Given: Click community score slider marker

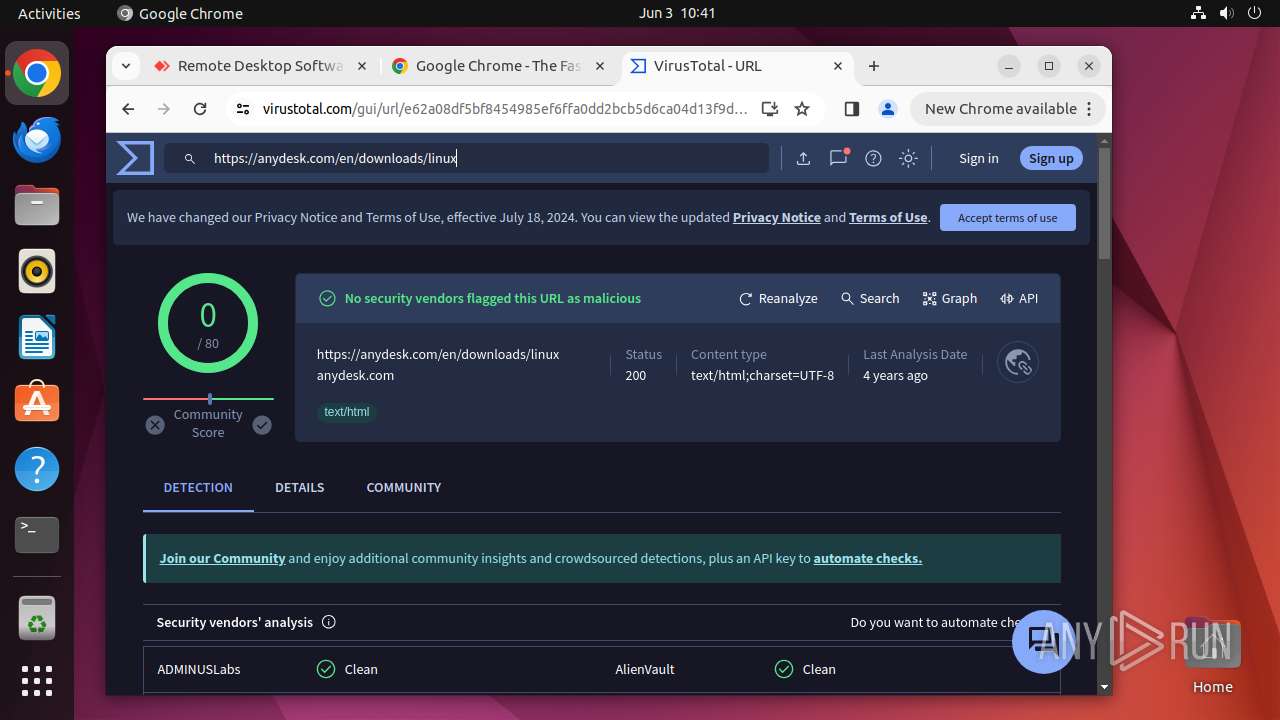Looking at the screenshot, I should [x=209, y=399].
